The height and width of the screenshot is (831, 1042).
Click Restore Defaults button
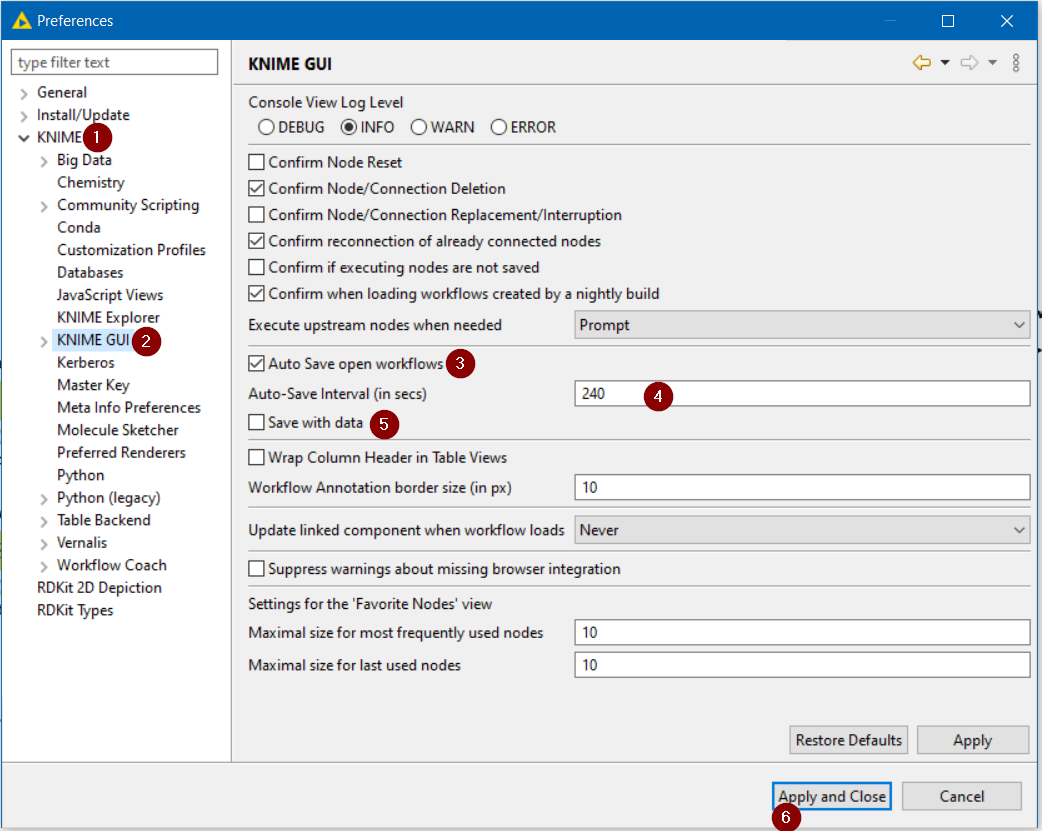(849, 740)
